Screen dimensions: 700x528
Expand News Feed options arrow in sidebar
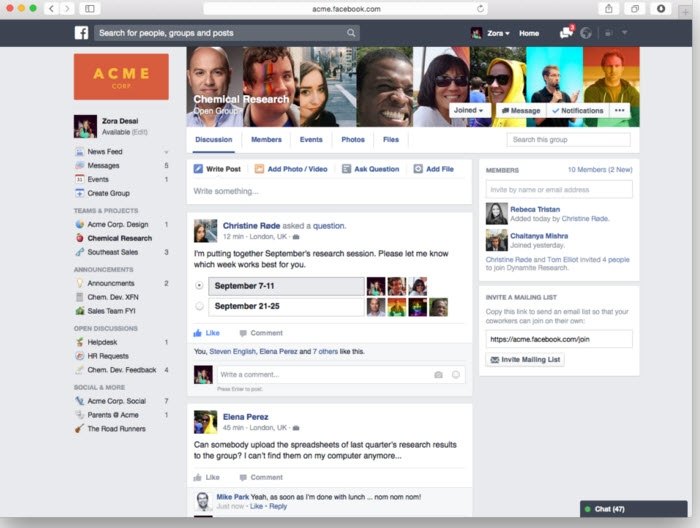tap(166, 152)
